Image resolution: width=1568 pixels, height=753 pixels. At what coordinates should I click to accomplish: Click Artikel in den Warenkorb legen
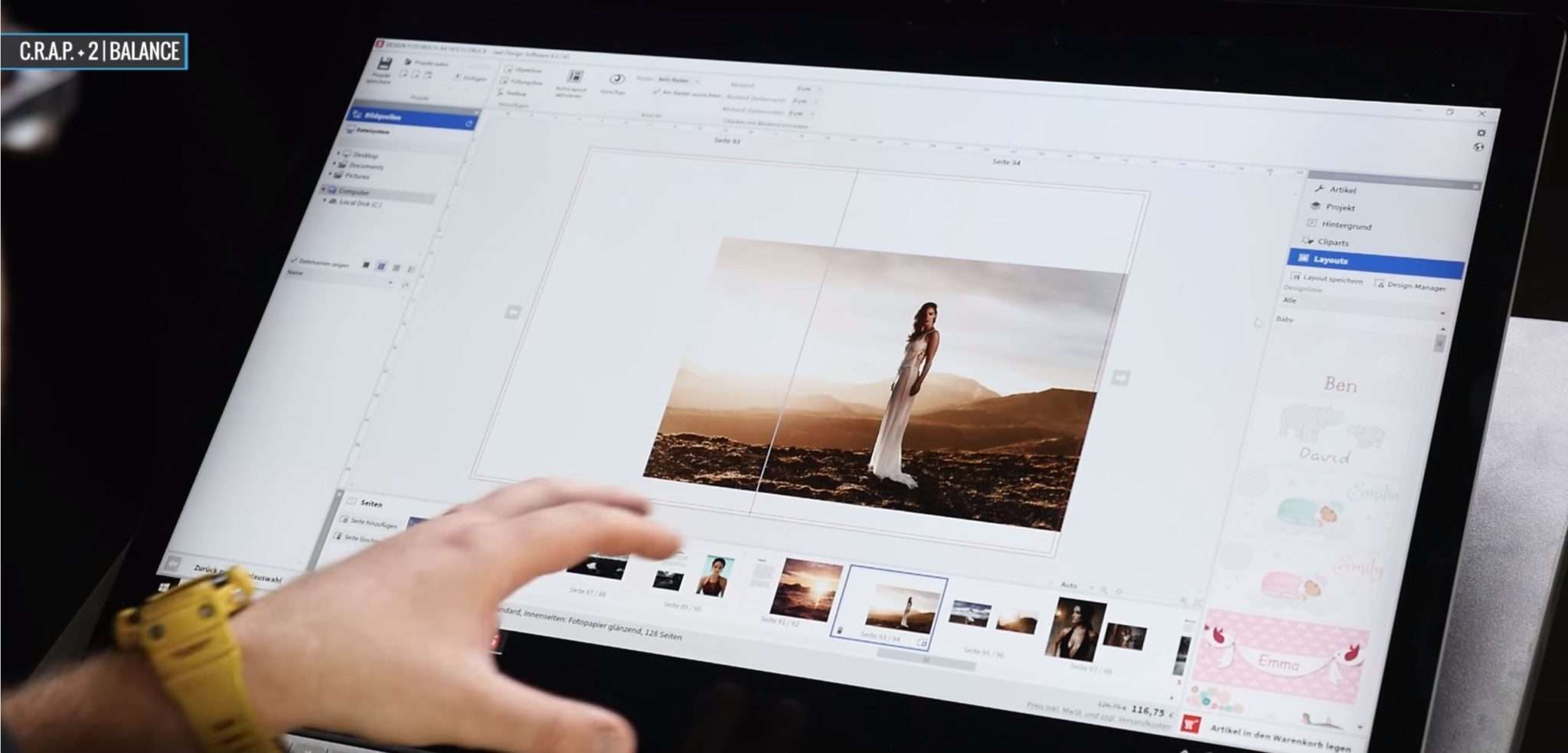(x=1279, y=737)
